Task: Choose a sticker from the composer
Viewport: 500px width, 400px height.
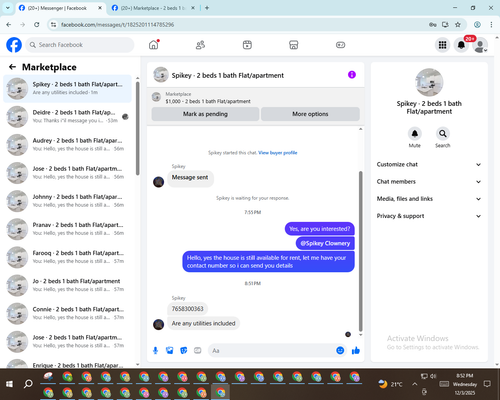Action: [x=184, y=350]
